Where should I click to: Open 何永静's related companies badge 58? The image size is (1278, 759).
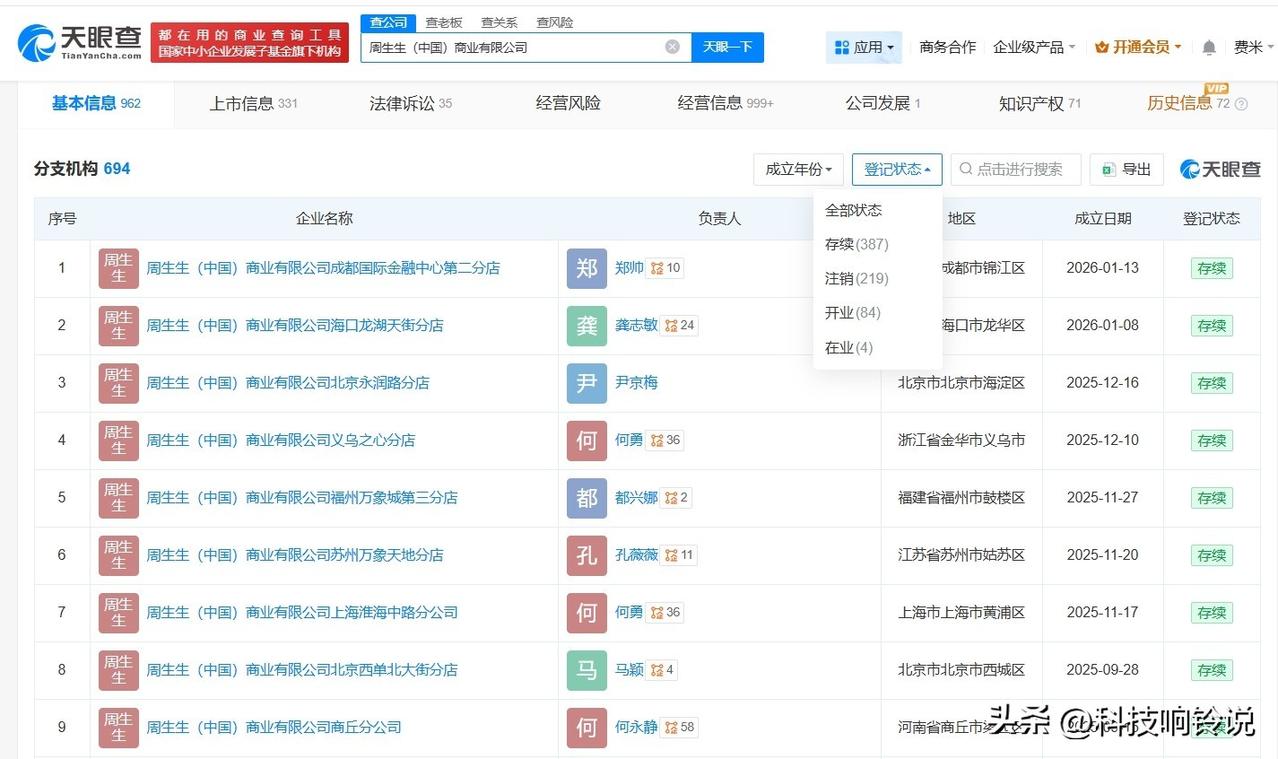point(680,727)
